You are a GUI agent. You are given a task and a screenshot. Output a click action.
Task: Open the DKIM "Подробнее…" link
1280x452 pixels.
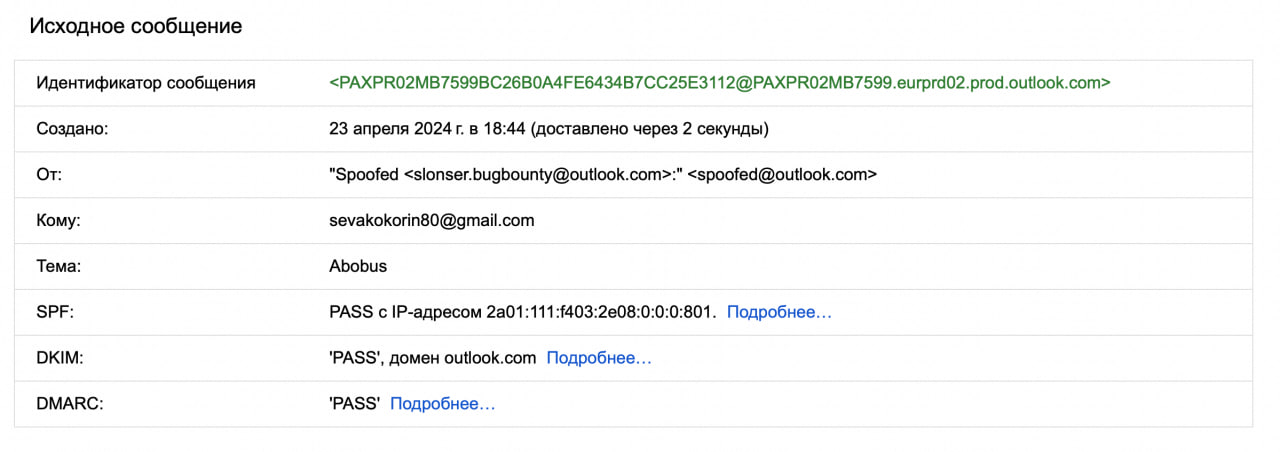coord(599,358)
